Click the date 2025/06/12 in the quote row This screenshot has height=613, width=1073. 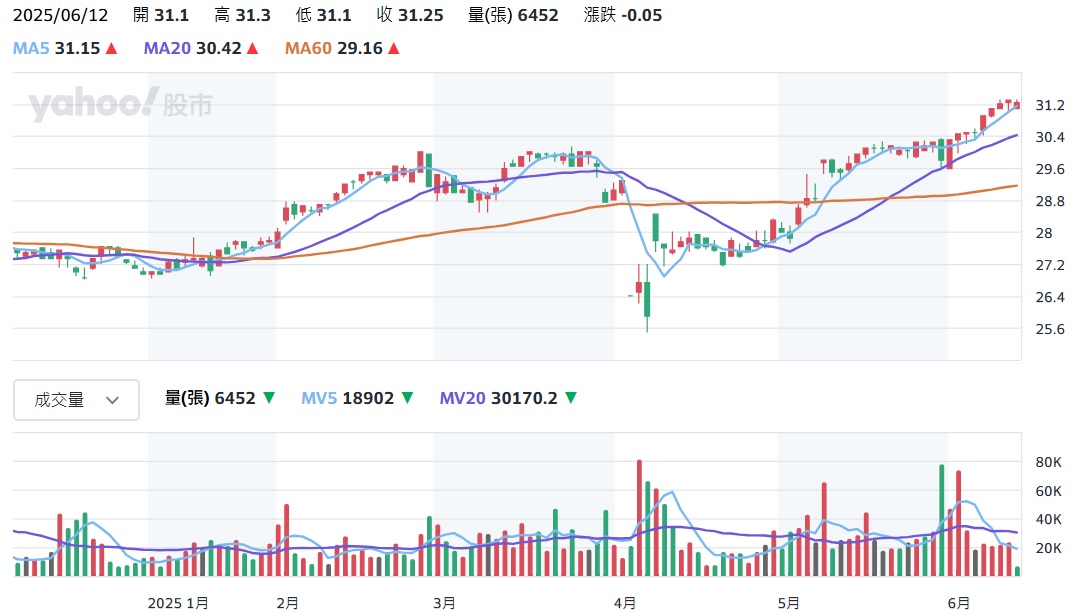(60, 15)
